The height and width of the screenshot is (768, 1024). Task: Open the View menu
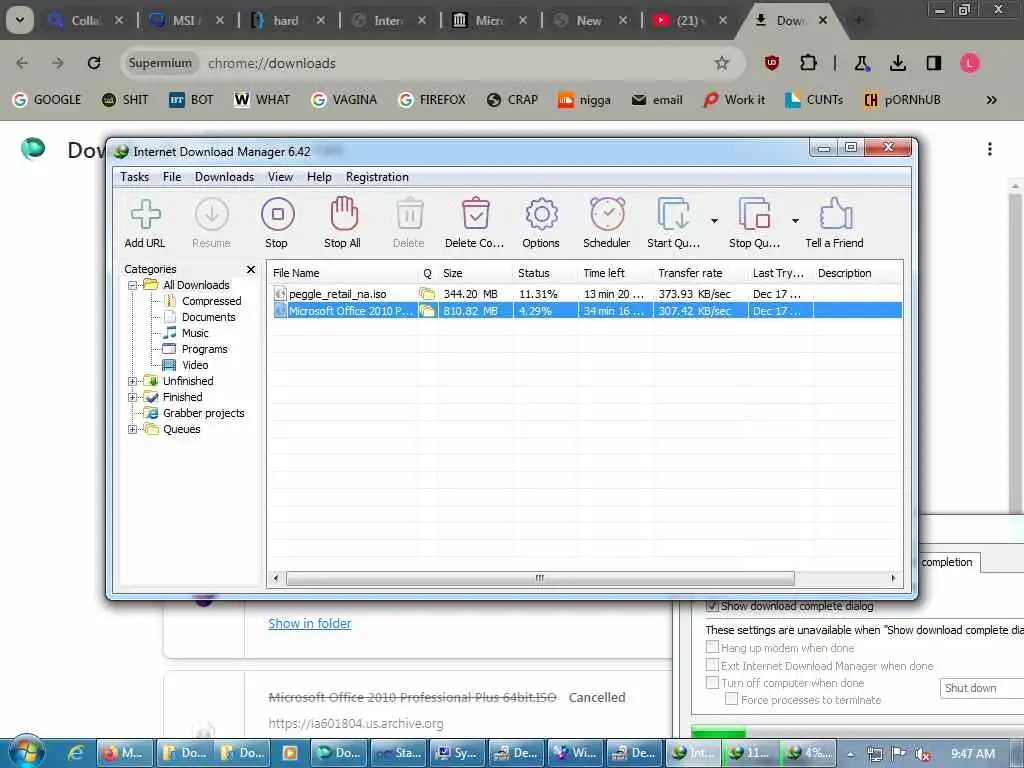[280, 177]
